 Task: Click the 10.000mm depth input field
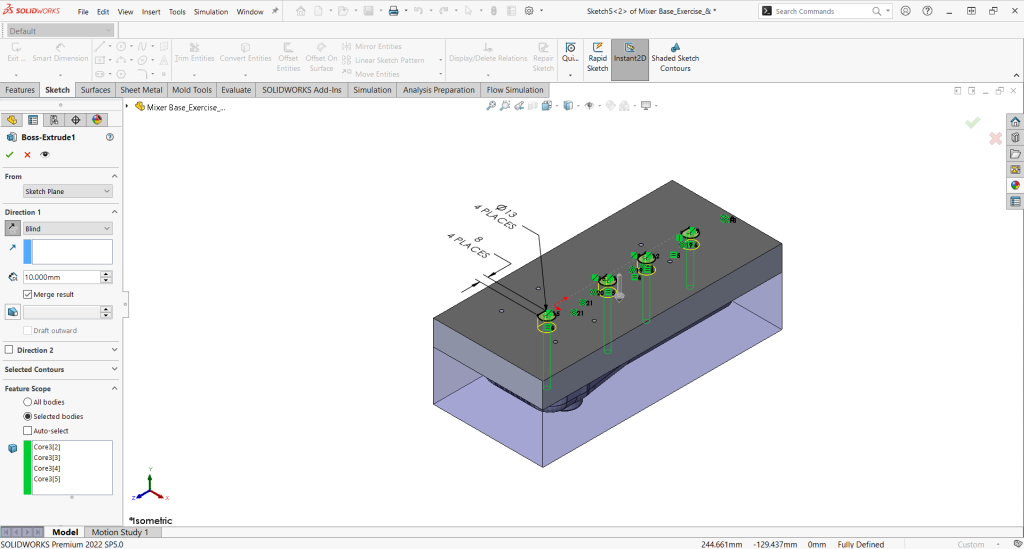[60, 277]
